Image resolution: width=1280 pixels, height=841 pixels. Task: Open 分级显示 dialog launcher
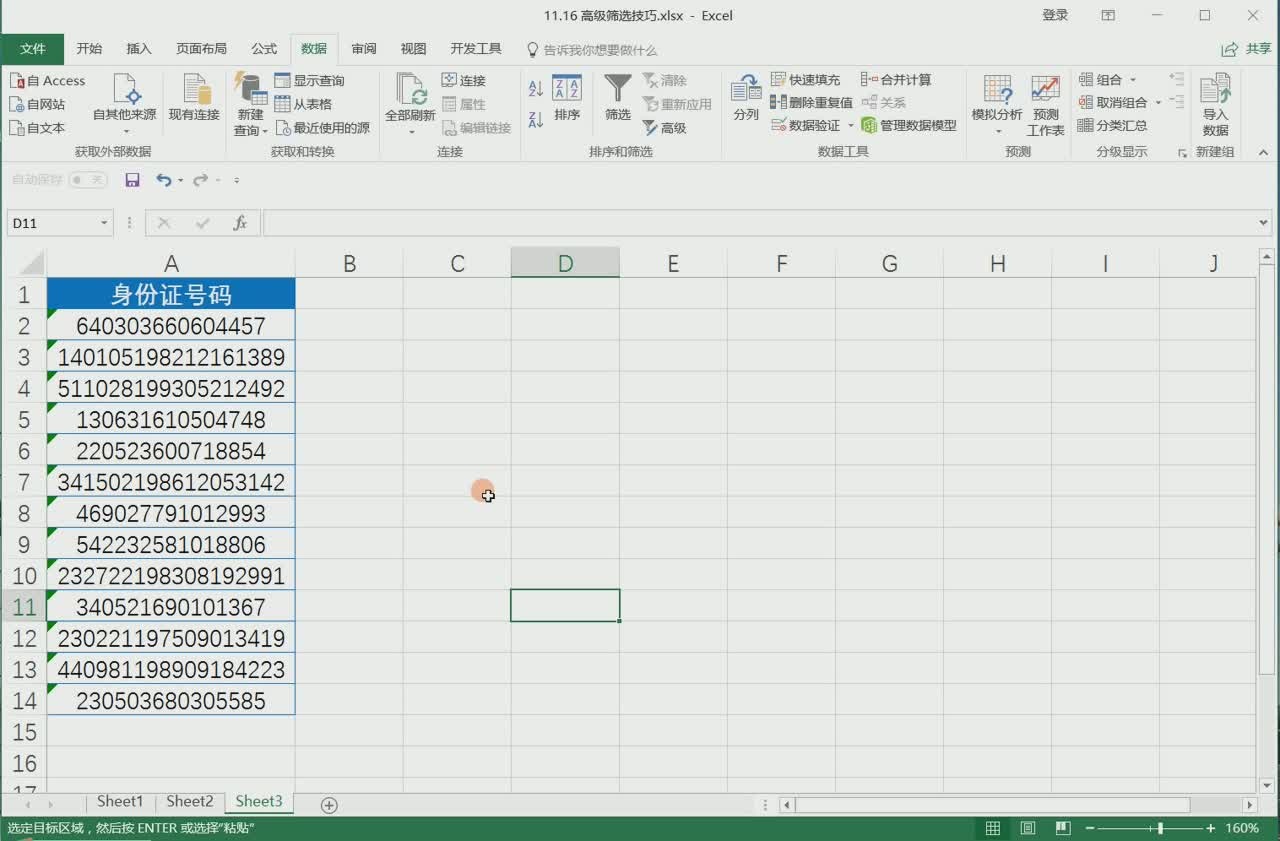1182,153
